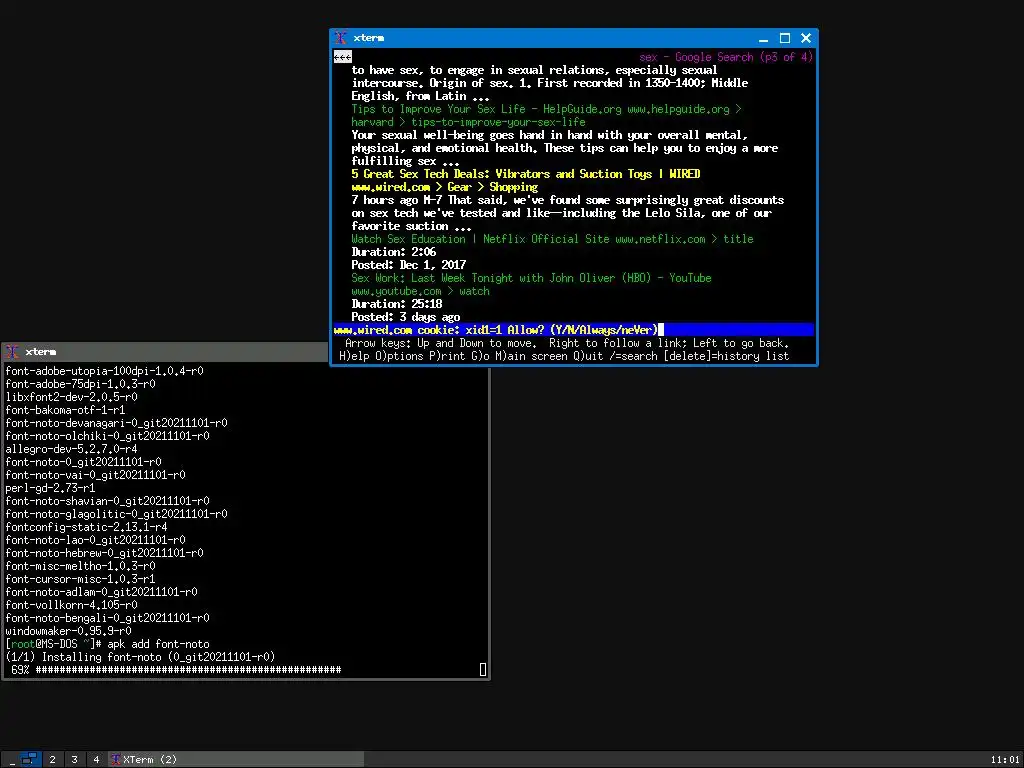Click the font-adobe-utopia-100dpi-1.0.4-r0 line
Image resolution: width=1024 pixels, height=768 pixels.
(104, 371)
